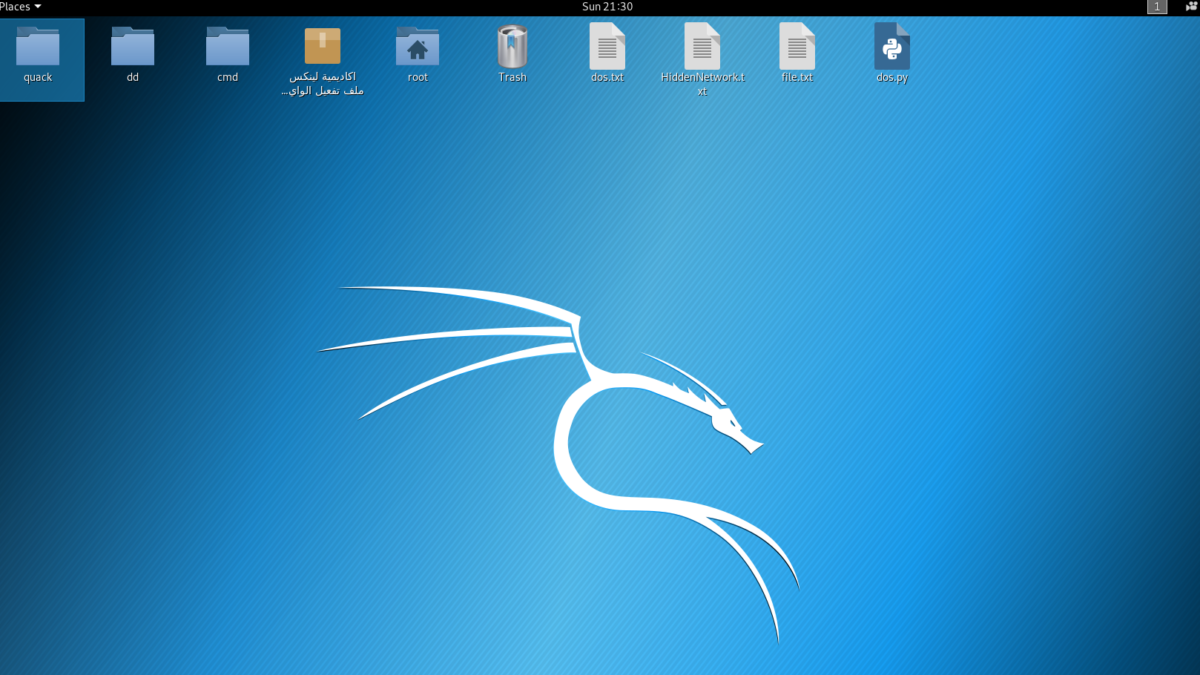Select the file.txt document icon
1200x675 pixels.
pos(797,46)
